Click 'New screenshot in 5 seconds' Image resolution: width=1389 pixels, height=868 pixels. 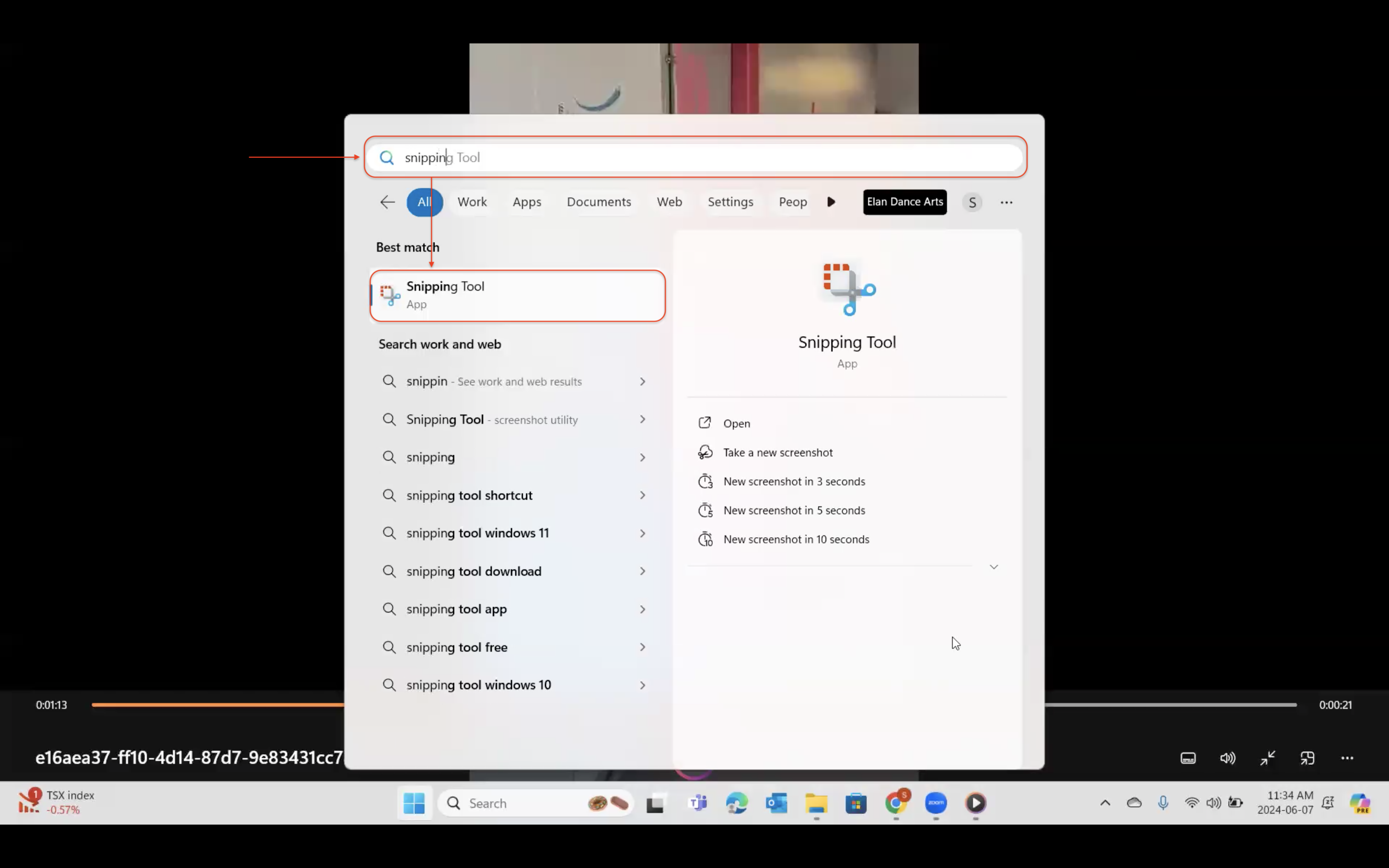794,510
